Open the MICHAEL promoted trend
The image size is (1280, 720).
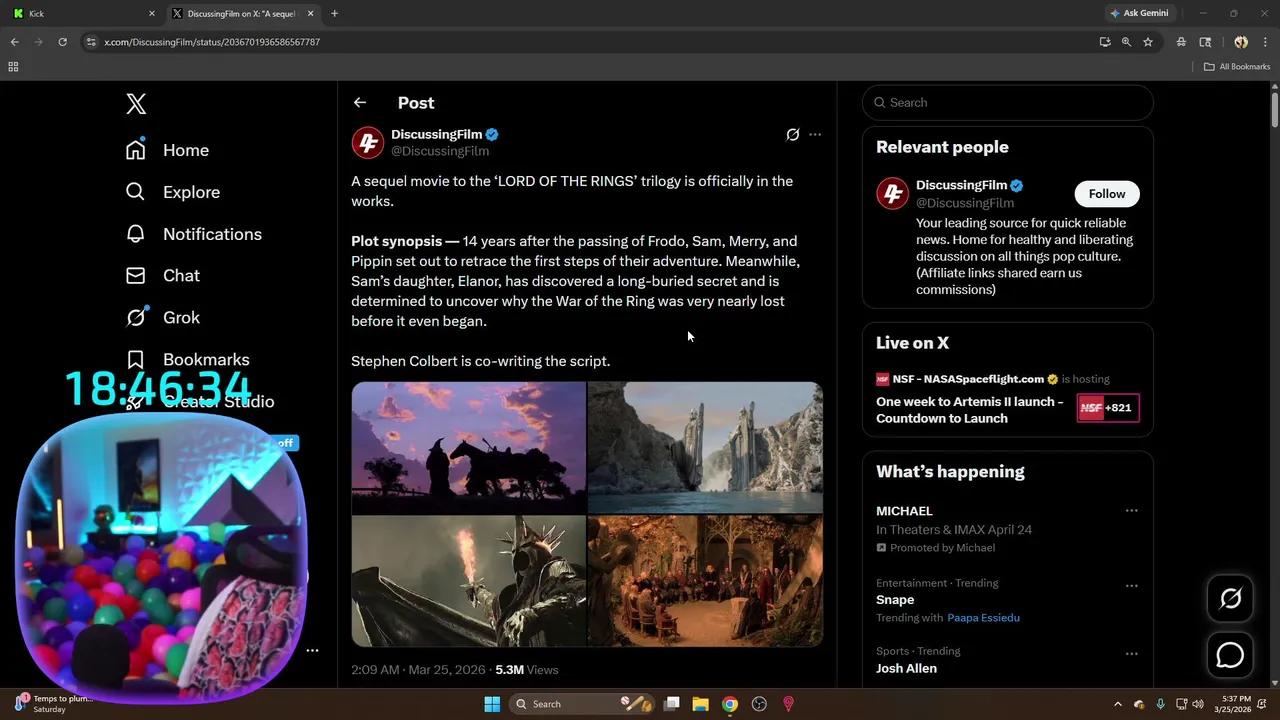pyautogui.click(x=904, y=511)
